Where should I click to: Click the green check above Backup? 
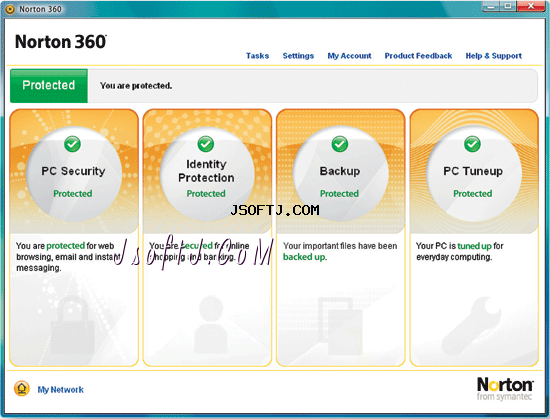tap(340, 144)
